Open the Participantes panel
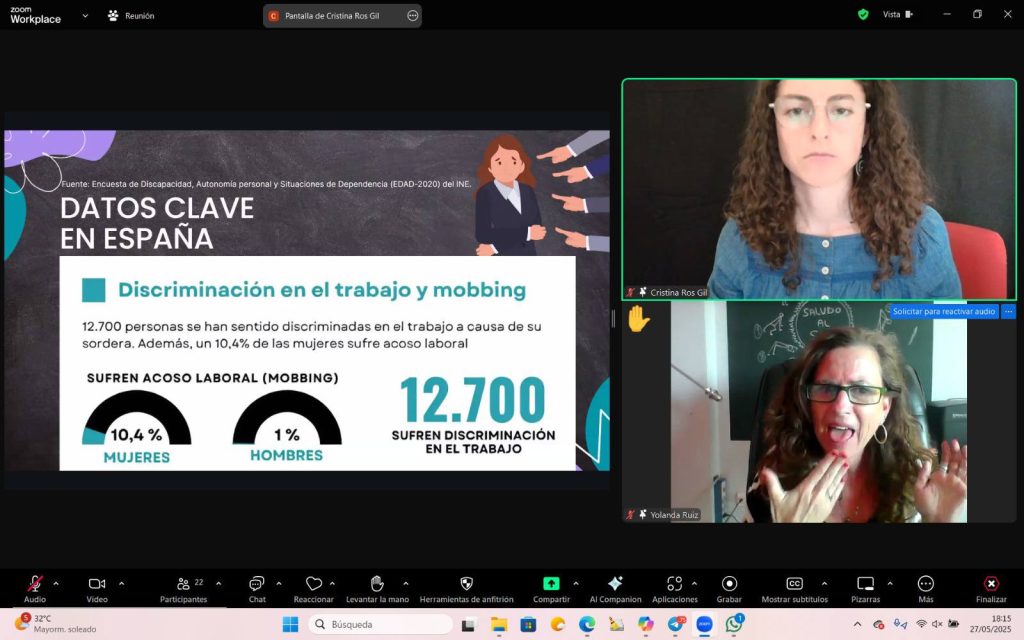Image resolution: width=1024 pixels, height=640 pixels. click(184, 588)
